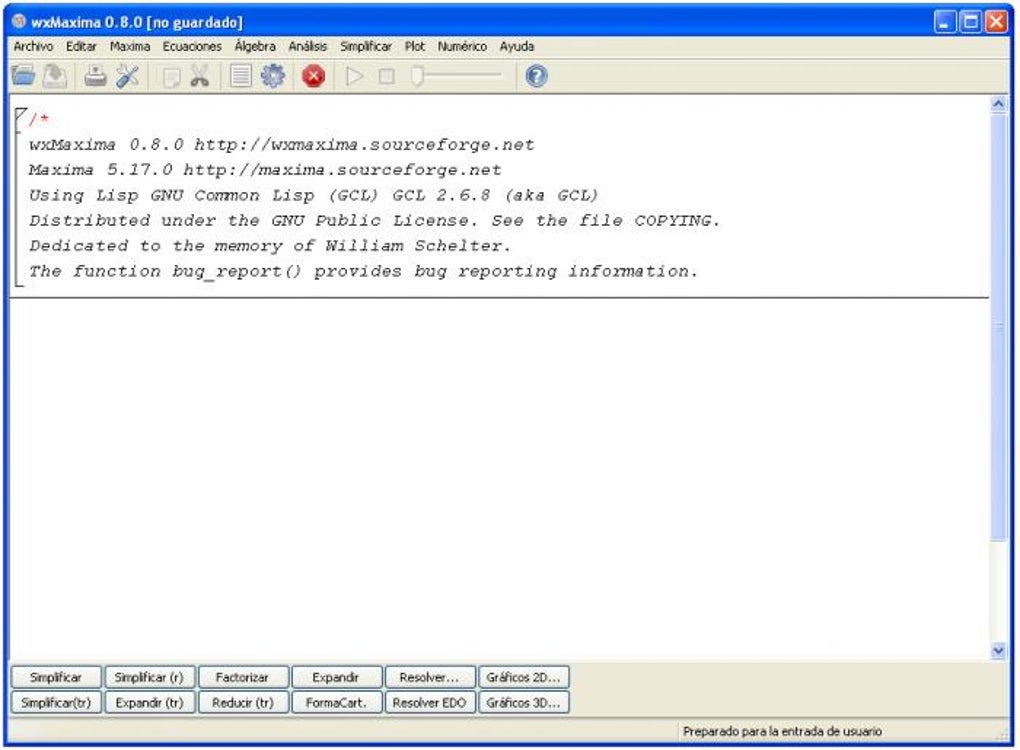This screenshot has width=1020, height=750.
Task: Click the line 'Dedicated to the memory of William Schelter.'
Action: point(270,247)
